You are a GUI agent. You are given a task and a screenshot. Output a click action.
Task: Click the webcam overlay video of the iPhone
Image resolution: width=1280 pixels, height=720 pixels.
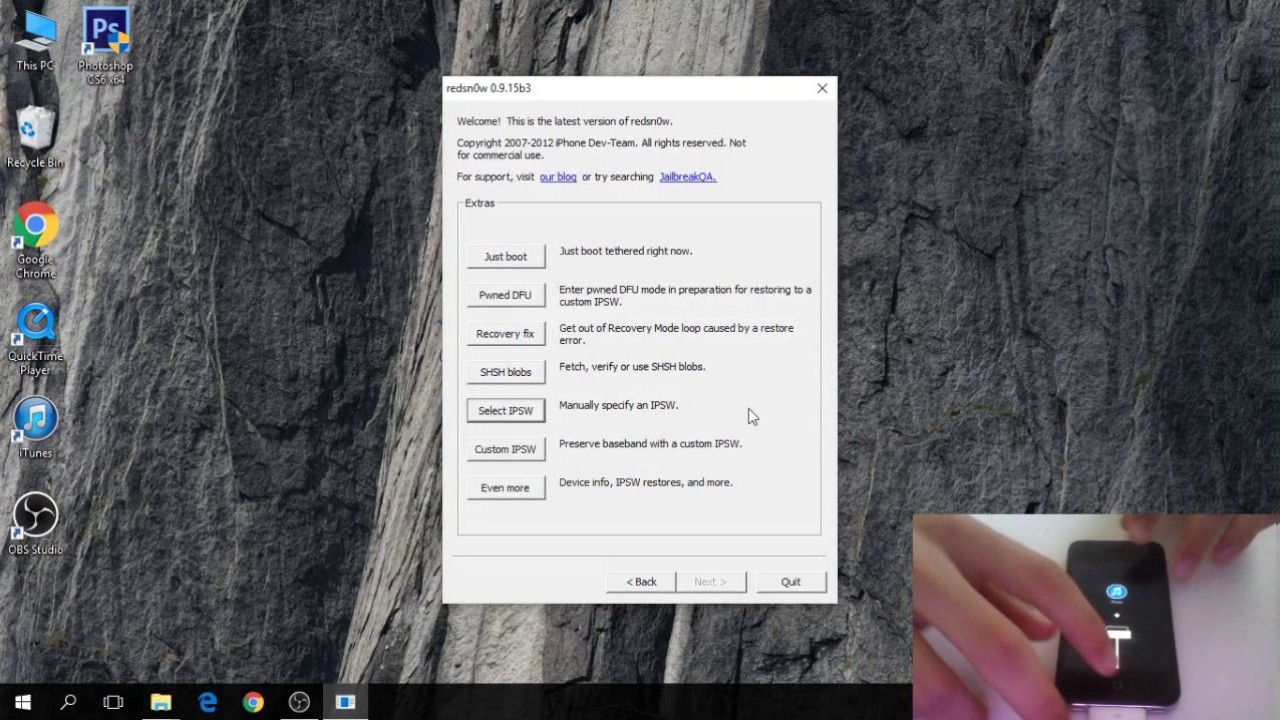[x=1095, y=617]
